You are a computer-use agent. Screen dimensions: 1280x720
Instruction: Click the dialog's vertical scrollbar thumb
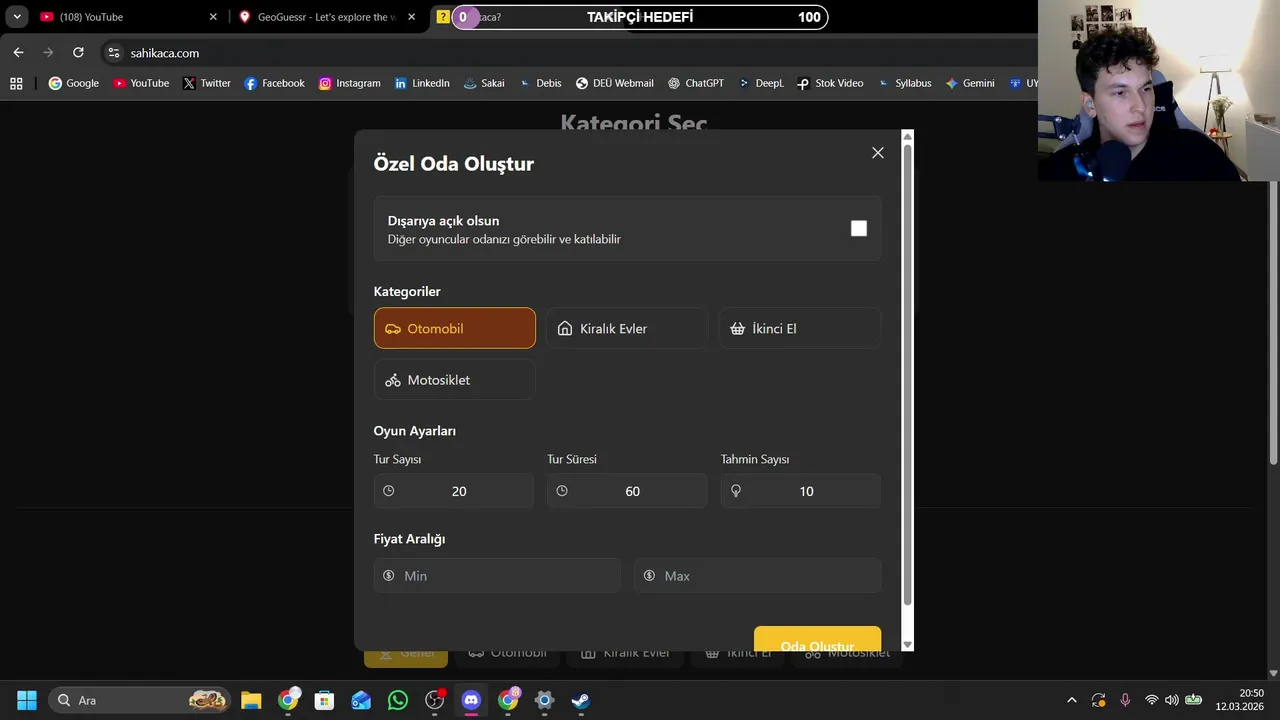[908, 375]
